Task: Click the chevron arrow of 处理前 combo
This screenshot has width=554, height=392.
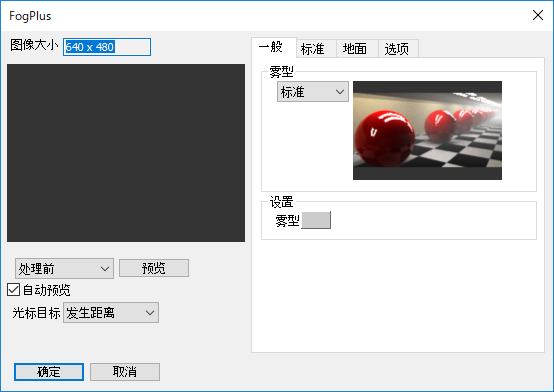Action: (105, 269)
